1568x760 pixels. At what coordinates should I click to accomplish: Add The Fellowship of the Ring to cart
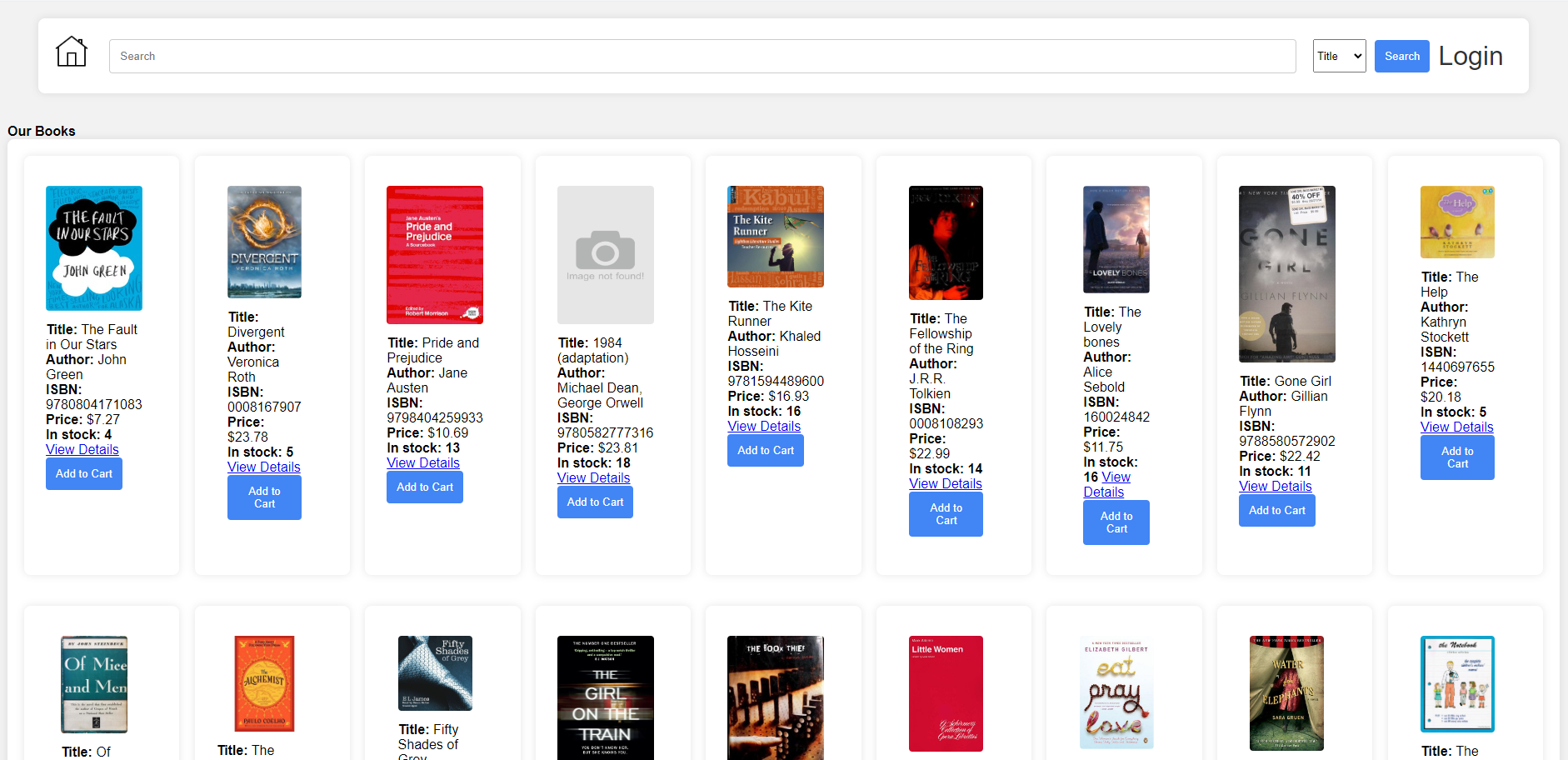tap(946, 514)
